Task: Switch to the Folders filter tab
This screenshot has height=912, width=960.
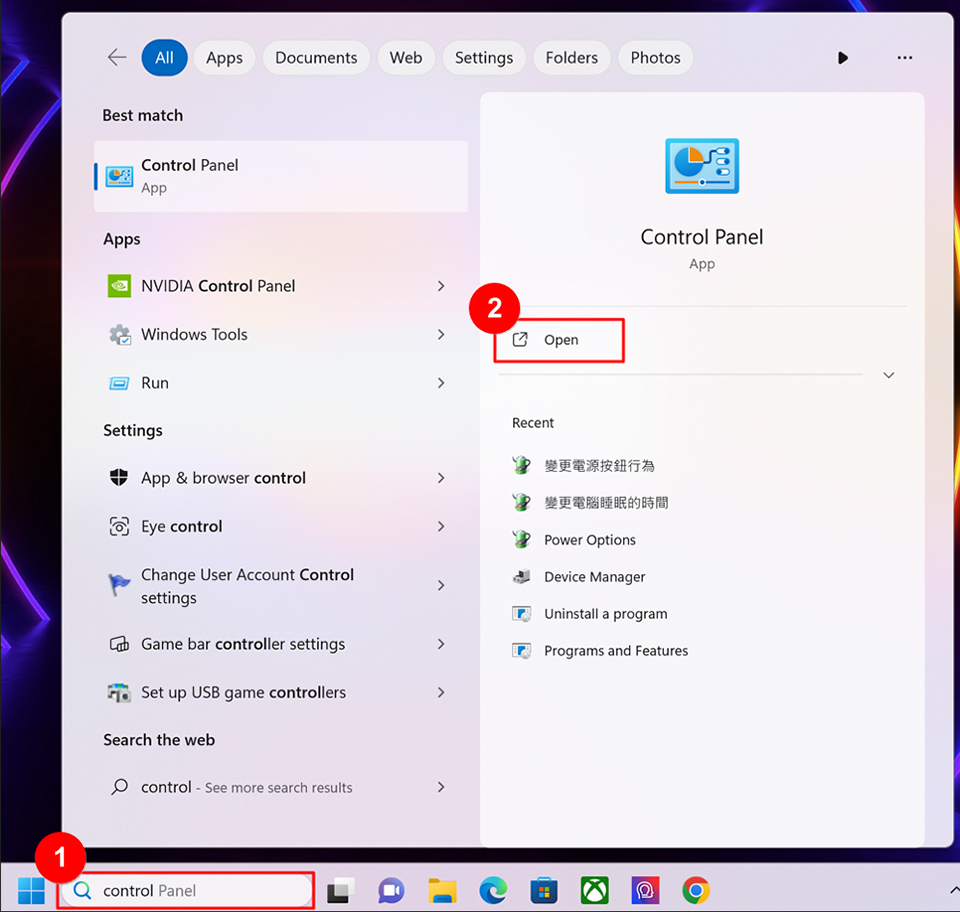Action: 571,58
